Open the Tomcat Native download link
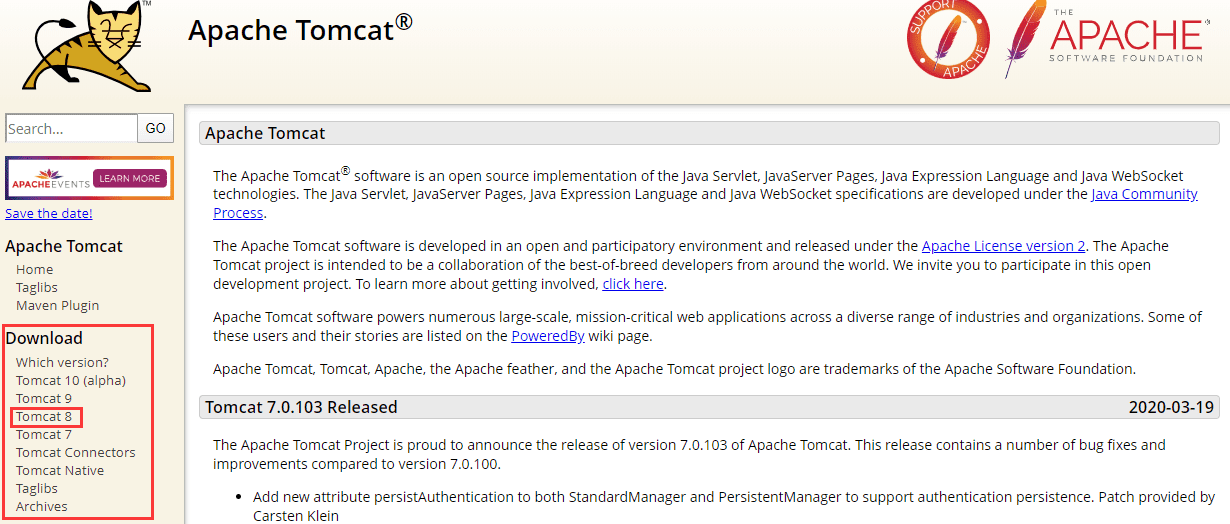 pos(60,470)
